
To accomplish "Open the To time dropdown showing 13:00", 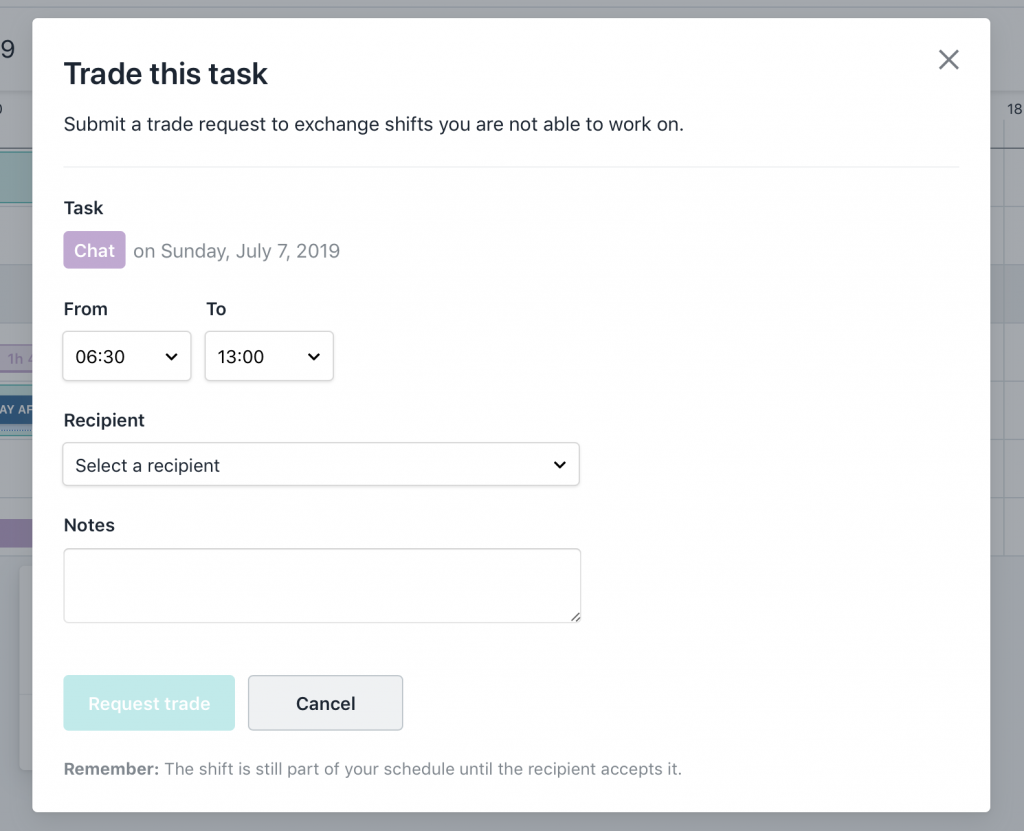I will pos(269,357).
